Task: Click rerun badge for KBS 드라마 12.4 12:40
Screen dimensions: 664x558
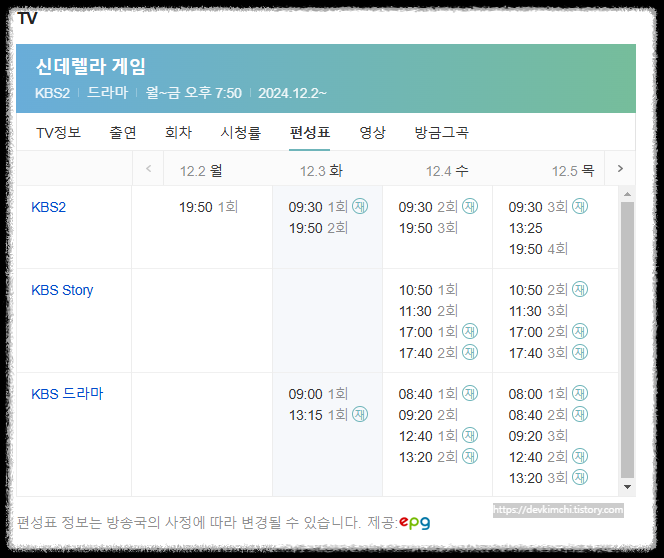Action: [x=470, y=435]
